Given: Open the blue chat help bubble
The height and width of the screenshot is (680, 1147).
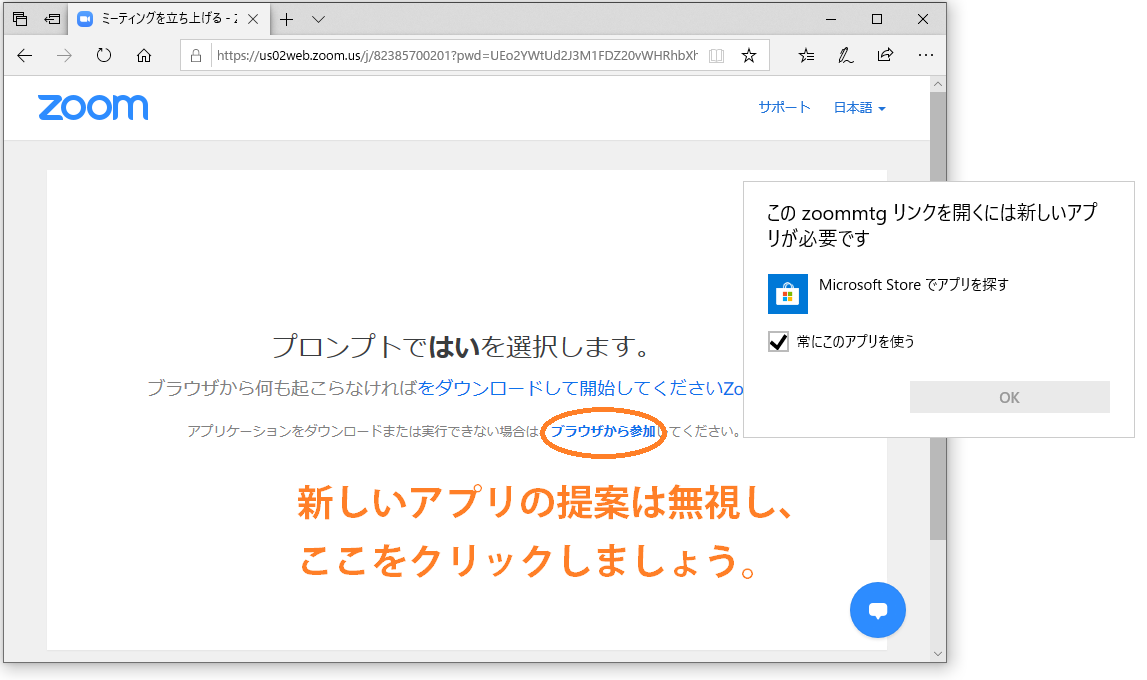Looking at the screenshot, I should tap(878, 610).
